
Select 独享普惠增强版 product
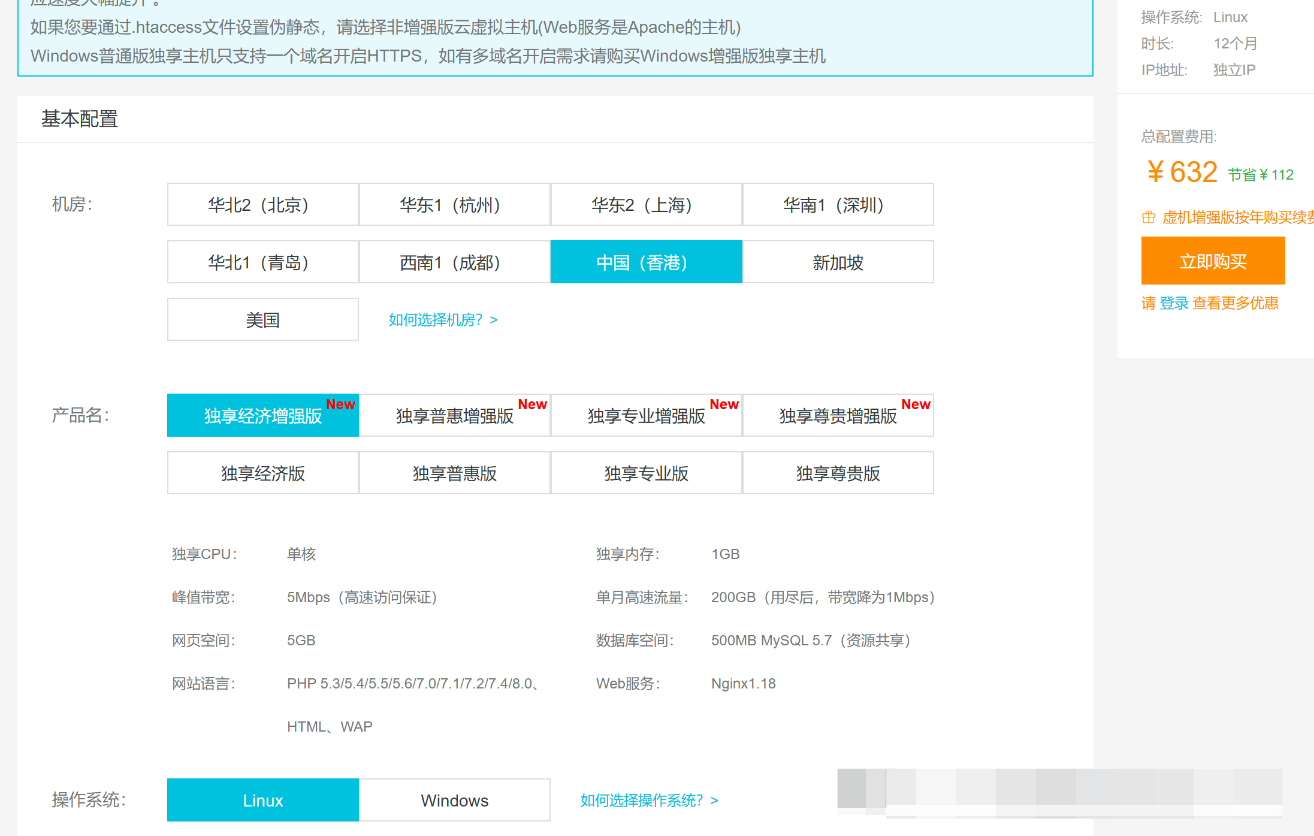pos(454,415)
